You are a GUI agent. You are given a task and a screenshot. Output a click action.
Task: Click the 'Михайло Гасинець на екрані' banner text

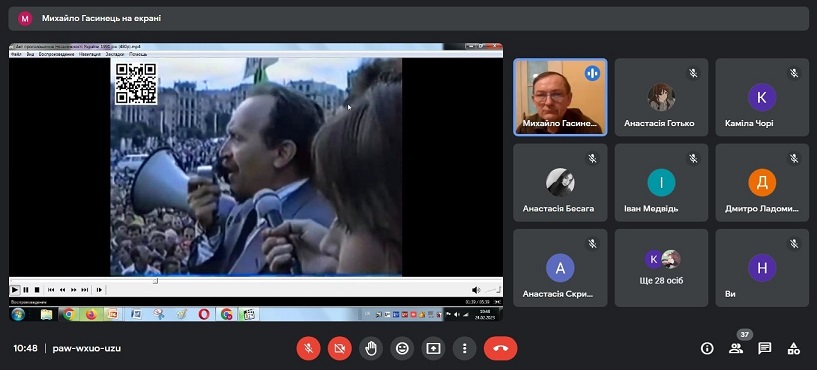pos(102,18)
